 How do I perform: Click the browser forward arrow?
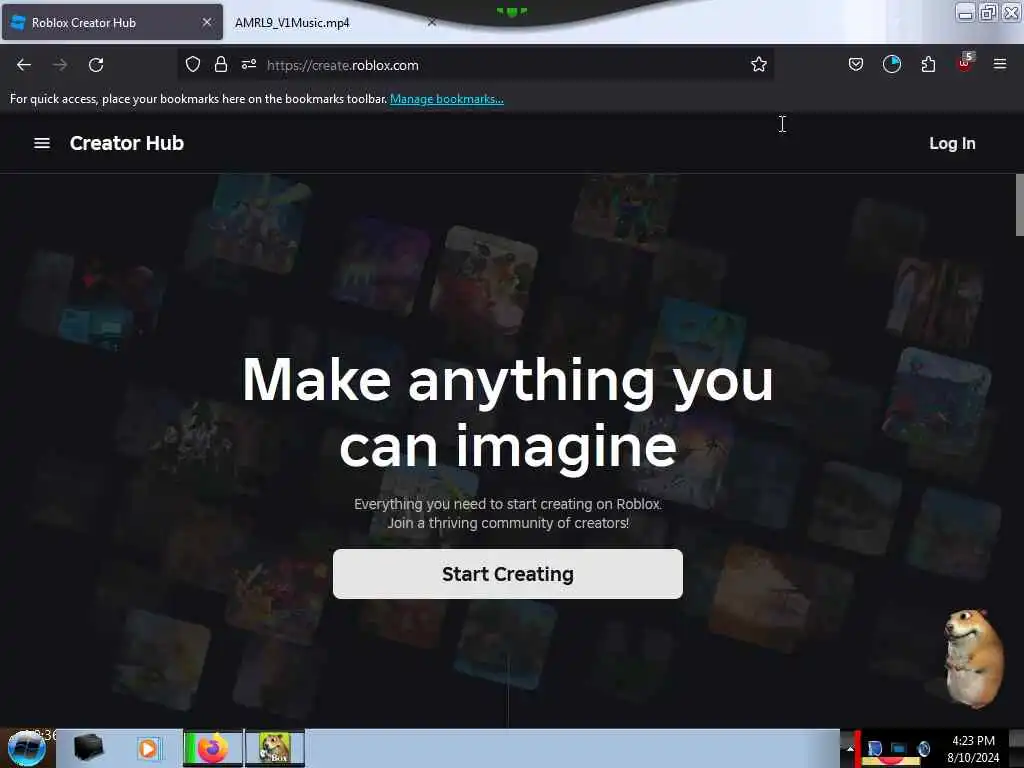point(60,65)
